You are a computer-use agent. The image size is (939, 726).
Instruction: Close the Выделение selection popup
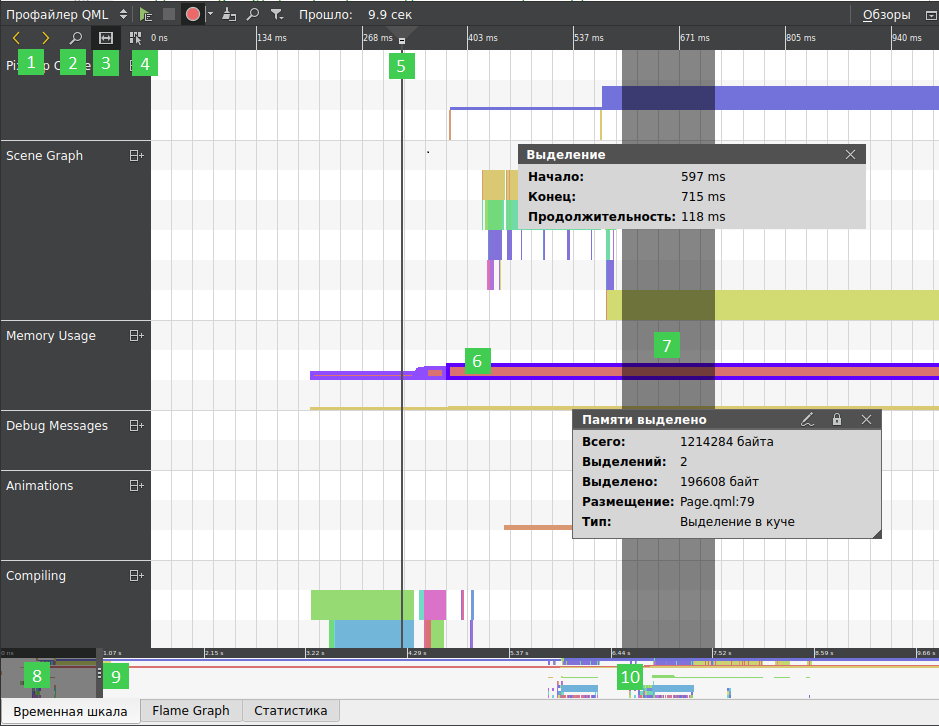(850, 155)
